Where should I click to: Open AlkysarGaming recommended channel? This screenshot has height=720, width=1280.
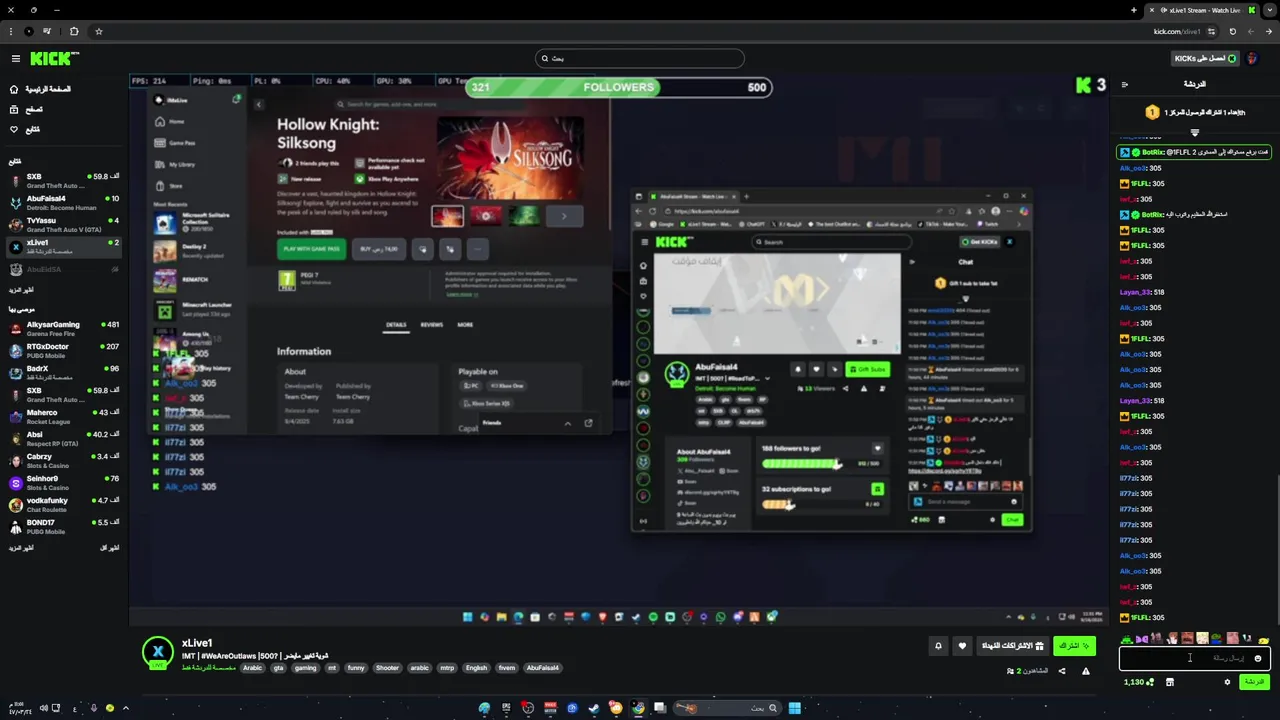(x=64, y=329)
